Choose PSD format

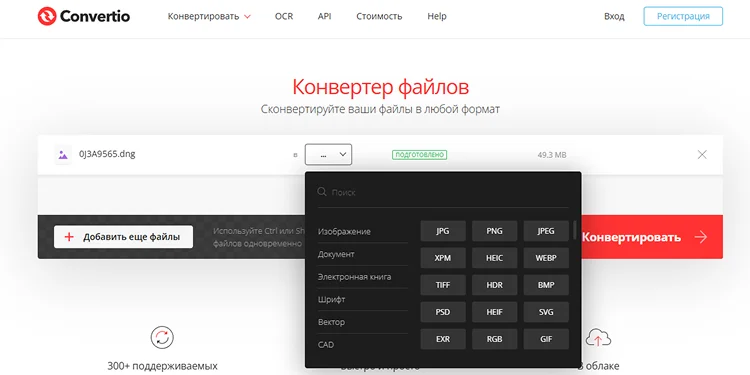(x=443, y=312)
